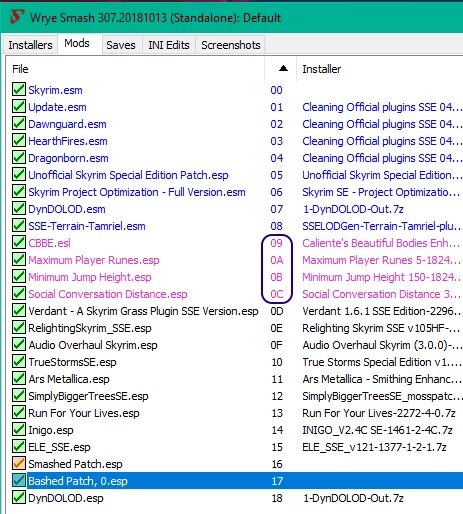
Task: Toggle DynDOLOD.esm checkbox
Action: [19, 209]
